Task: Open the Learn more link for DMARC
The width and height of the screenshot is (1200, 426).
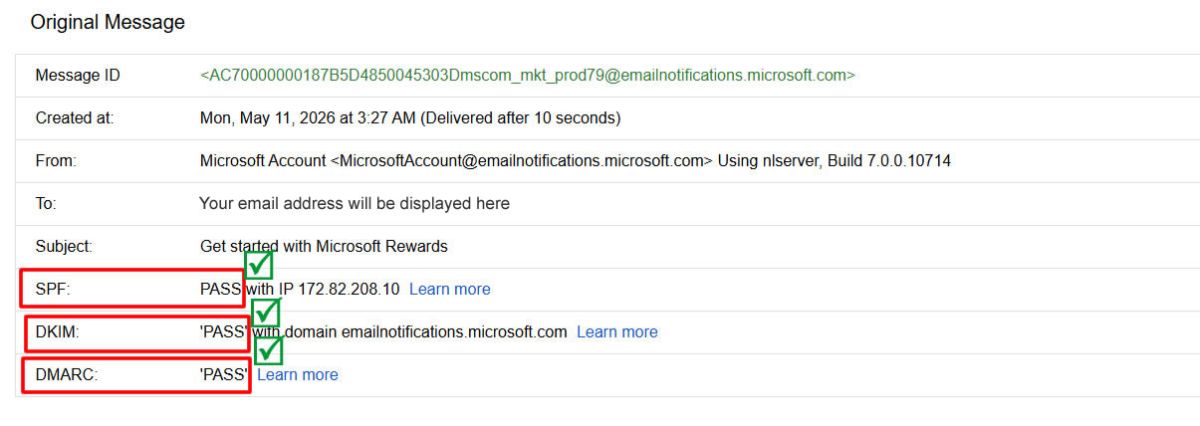Action: (298, 375)
